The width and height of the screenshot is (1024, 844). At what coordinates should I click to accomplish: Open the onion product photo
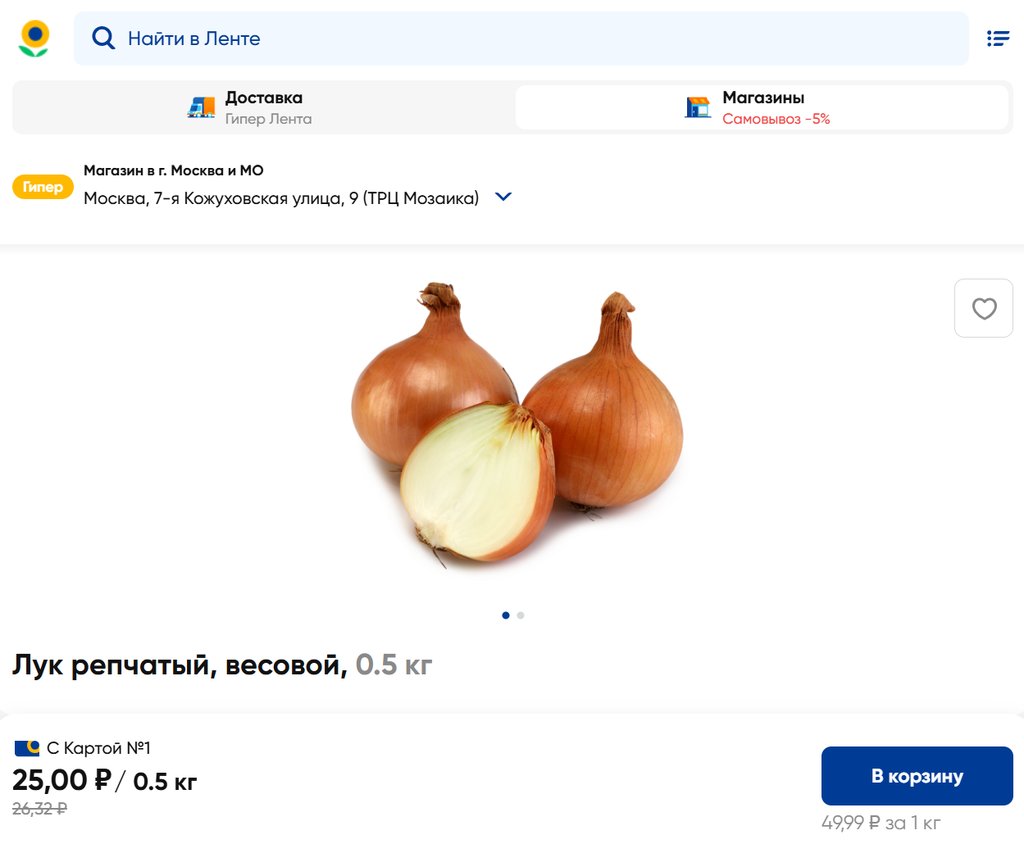(x=516, y=425)
